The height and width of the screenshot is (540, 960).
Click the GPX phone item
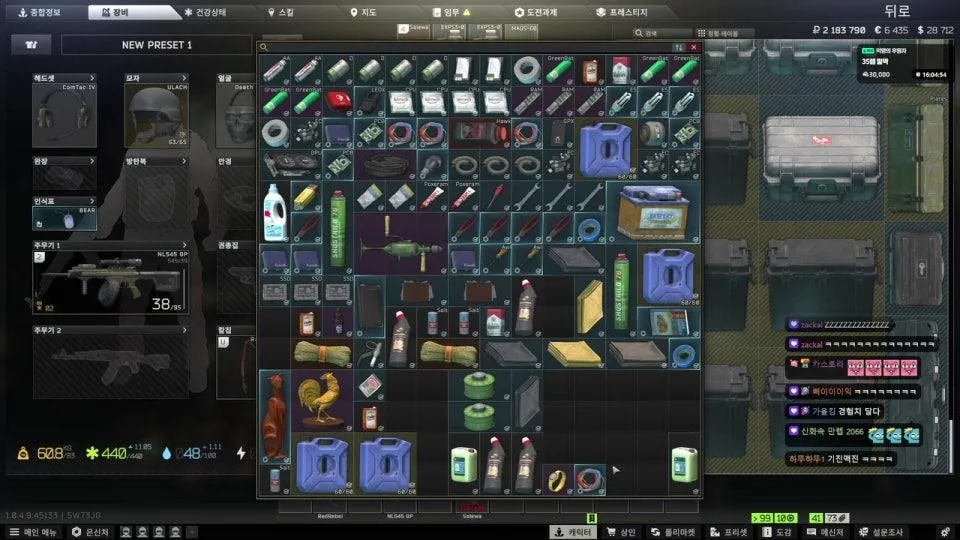(x=558, y=133)
